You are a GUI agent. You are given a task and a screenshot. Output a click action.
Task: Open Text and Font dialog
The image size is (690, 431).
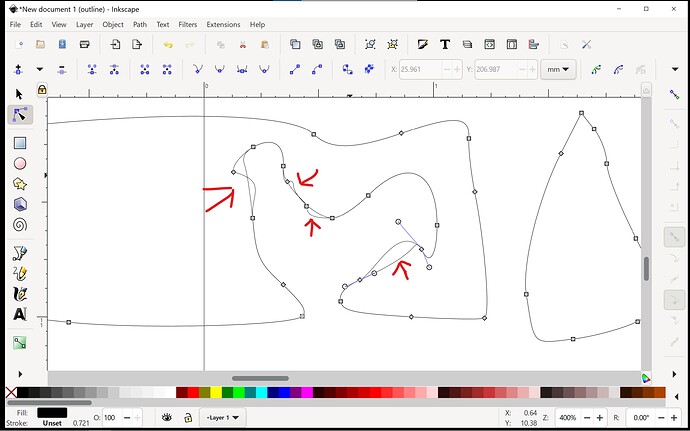[445, 44]
